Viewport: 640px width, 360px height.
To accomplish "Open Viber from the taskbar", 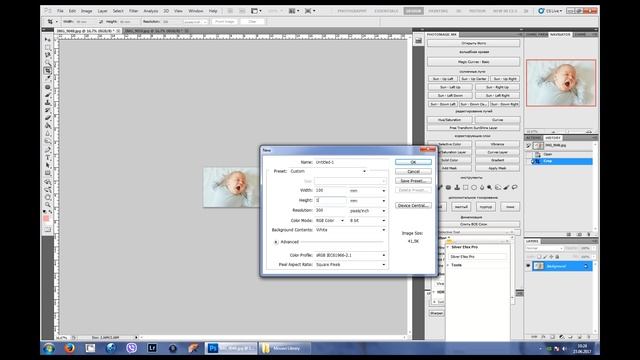I will (x=131, y=348).
